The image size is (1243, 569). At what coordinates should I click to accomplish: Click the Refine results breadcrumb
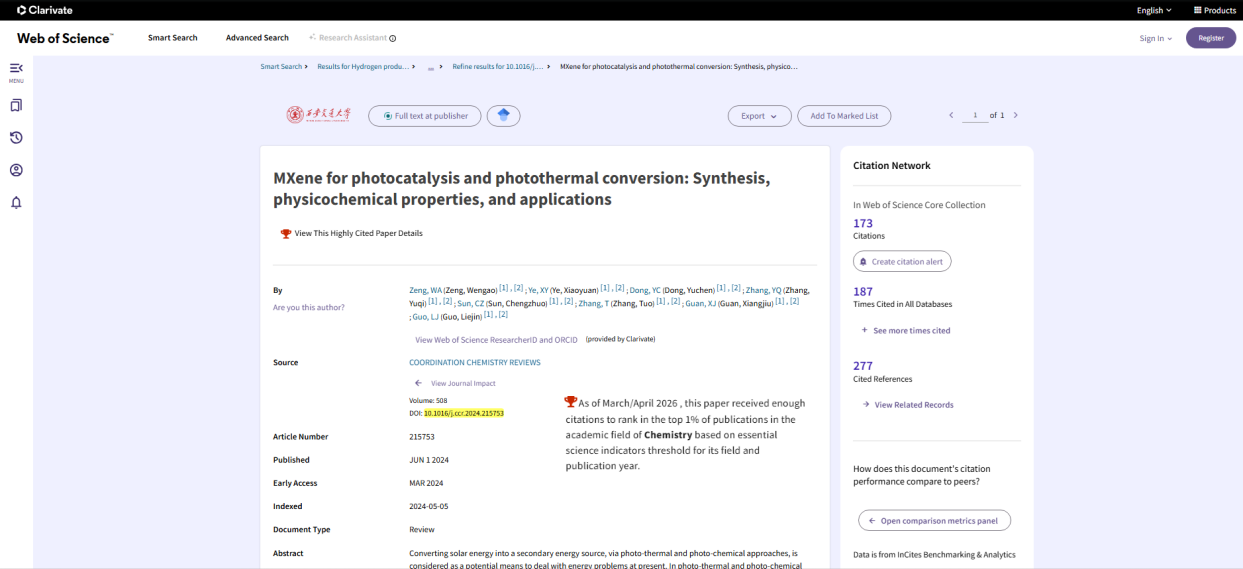(x=497, y=67)
